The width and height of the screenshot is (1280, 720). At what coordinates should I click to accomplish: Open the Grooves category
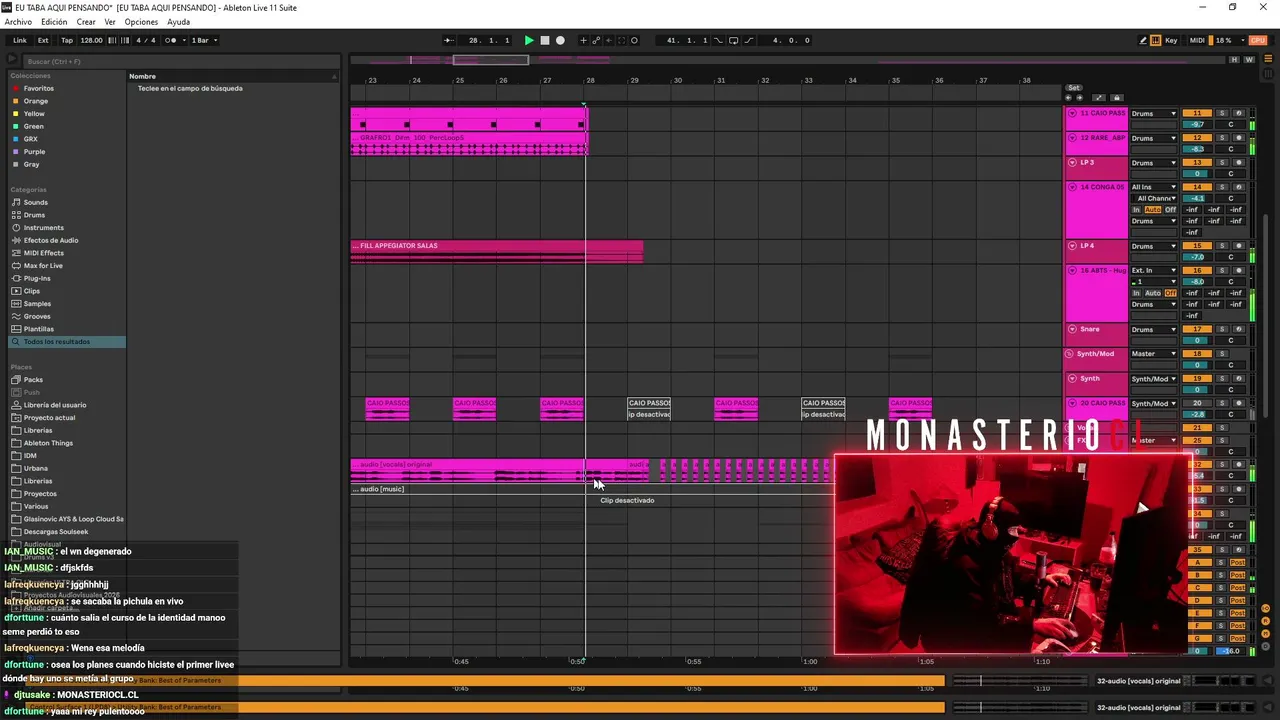click(x=37, y=317)
